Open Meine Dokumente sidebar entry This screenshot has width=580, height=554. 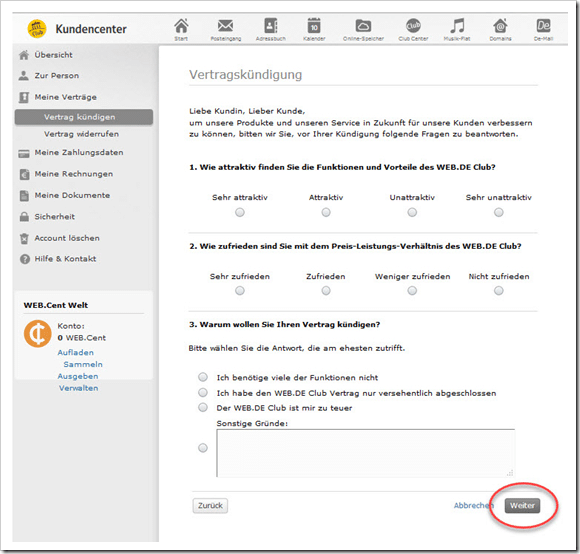[x=72, y=195]
